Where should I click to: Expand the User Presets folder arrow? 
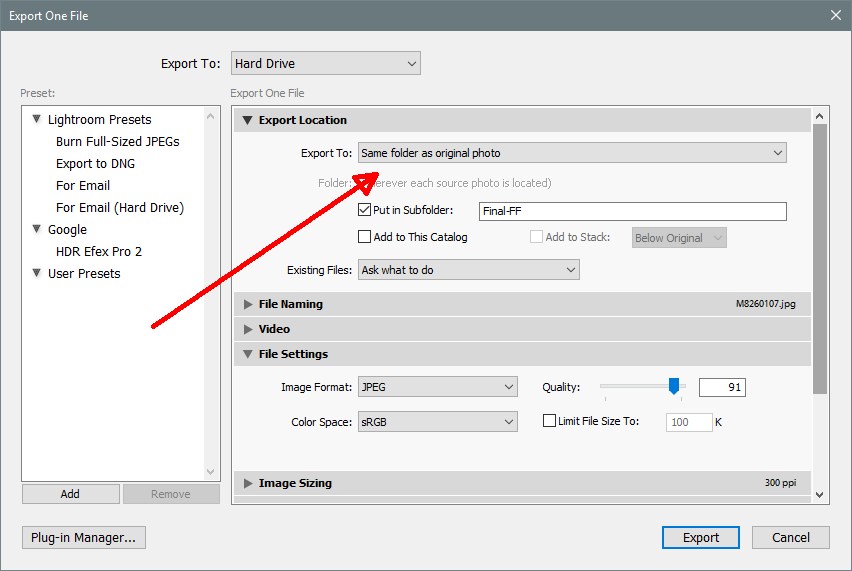(x=37, y=274)
